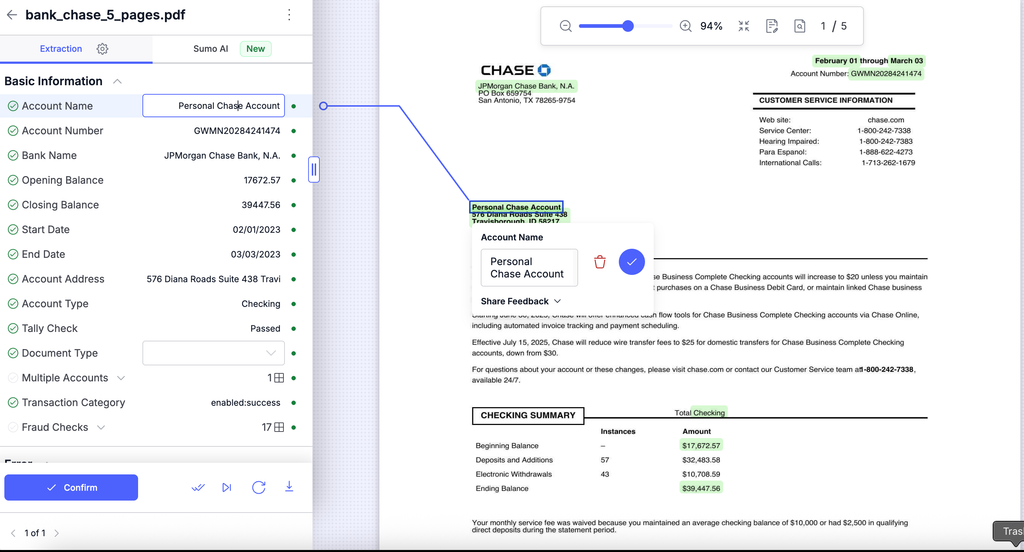
Task: Select the Bank Name value JPMorgan Chase Bank, N.A.
Action: tap(222, 155)
